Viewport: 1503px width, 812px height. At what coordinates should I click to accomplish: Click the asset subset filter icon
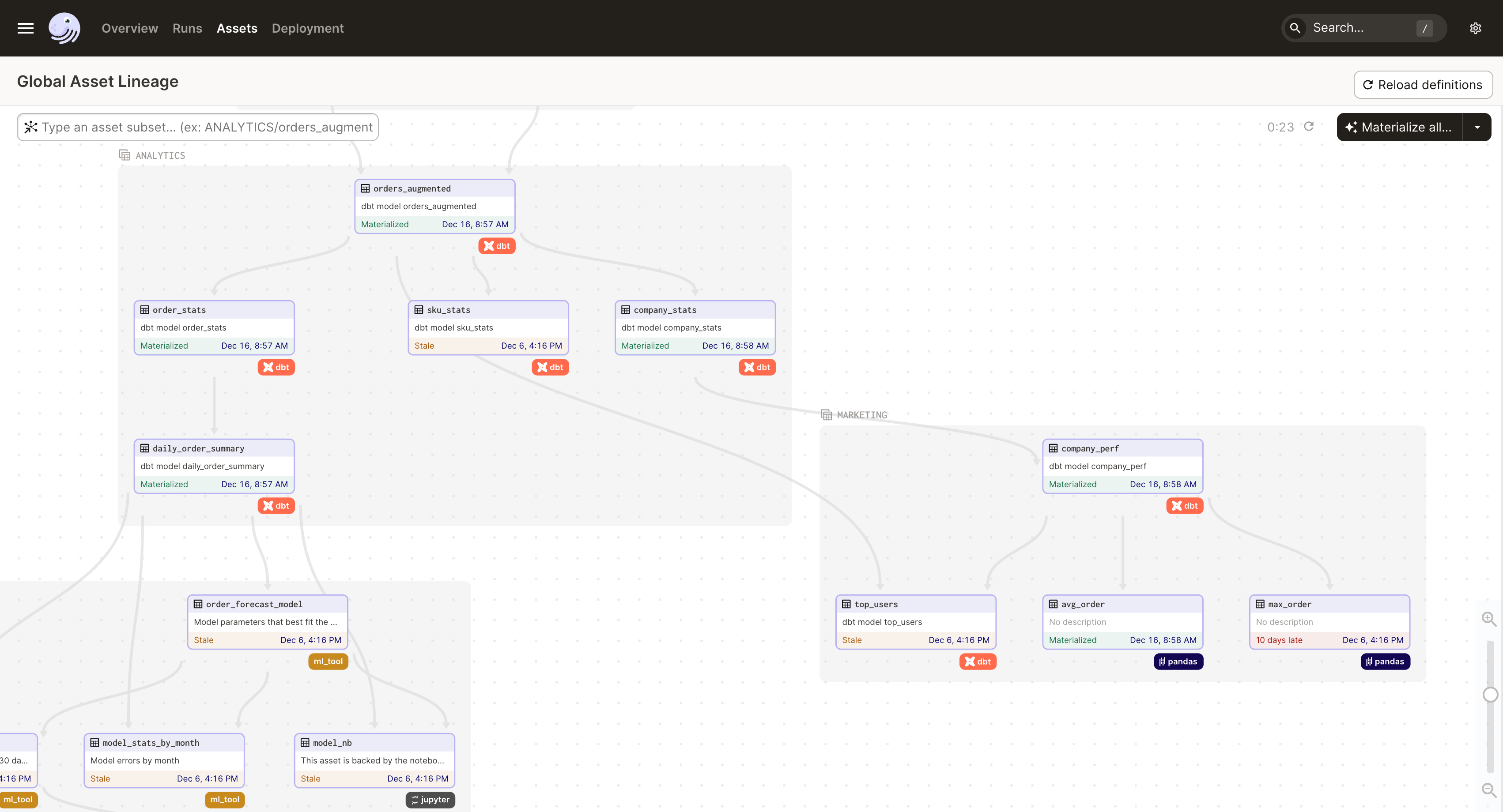click(x=31, y=127)
